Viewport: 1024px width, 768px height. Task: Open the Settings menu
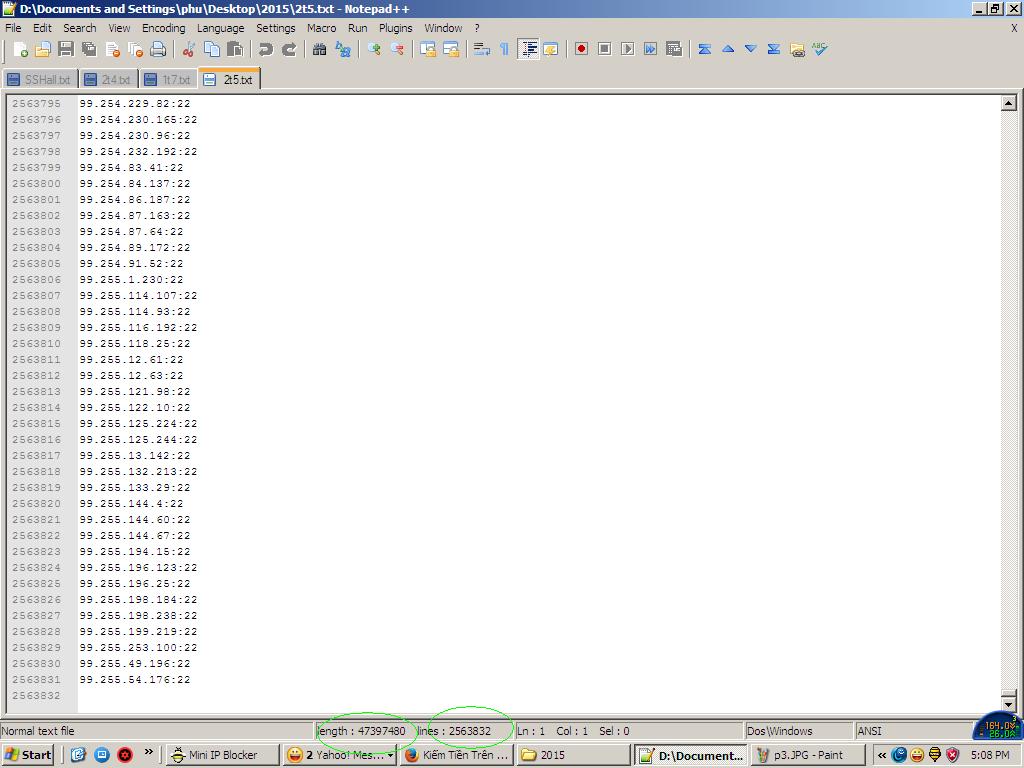276,28
